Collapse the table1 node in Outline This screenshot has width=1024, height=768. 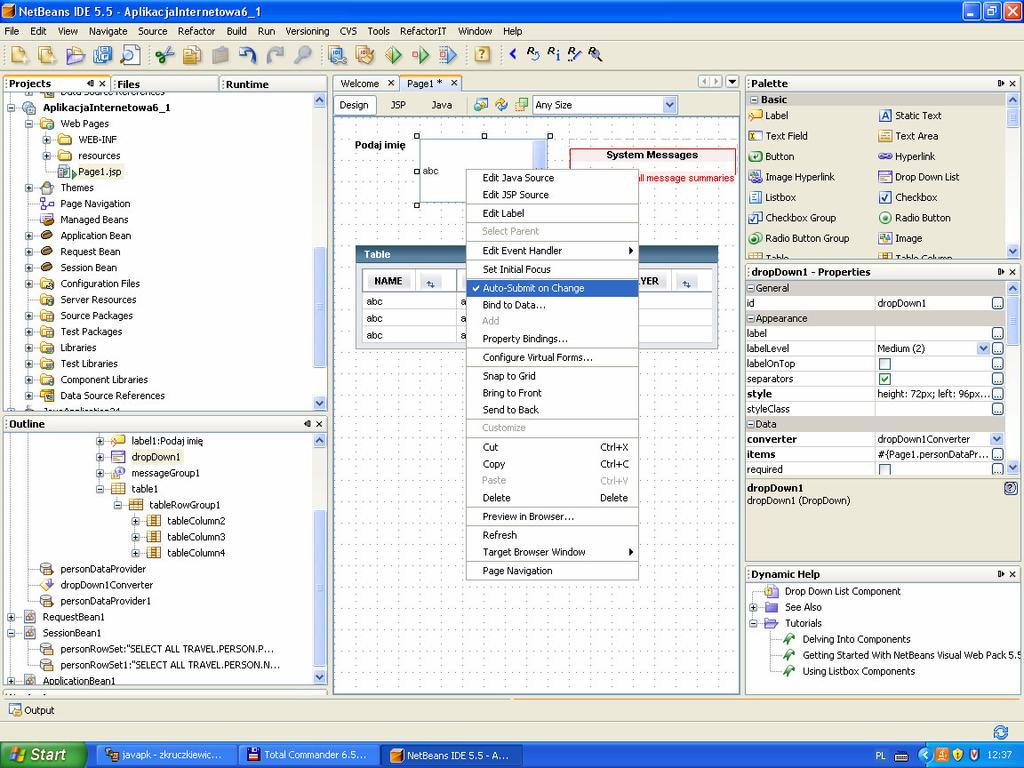[x=100, y=489]
